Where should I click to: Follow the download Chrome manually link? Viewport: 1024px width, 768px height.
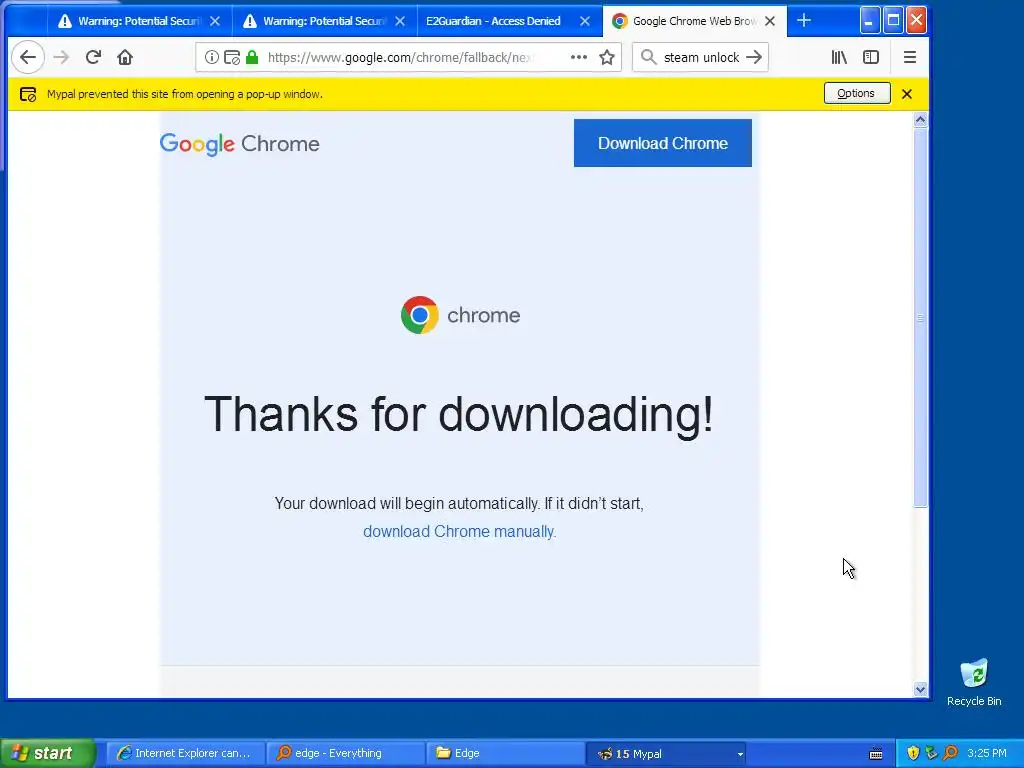pos(459,532)
